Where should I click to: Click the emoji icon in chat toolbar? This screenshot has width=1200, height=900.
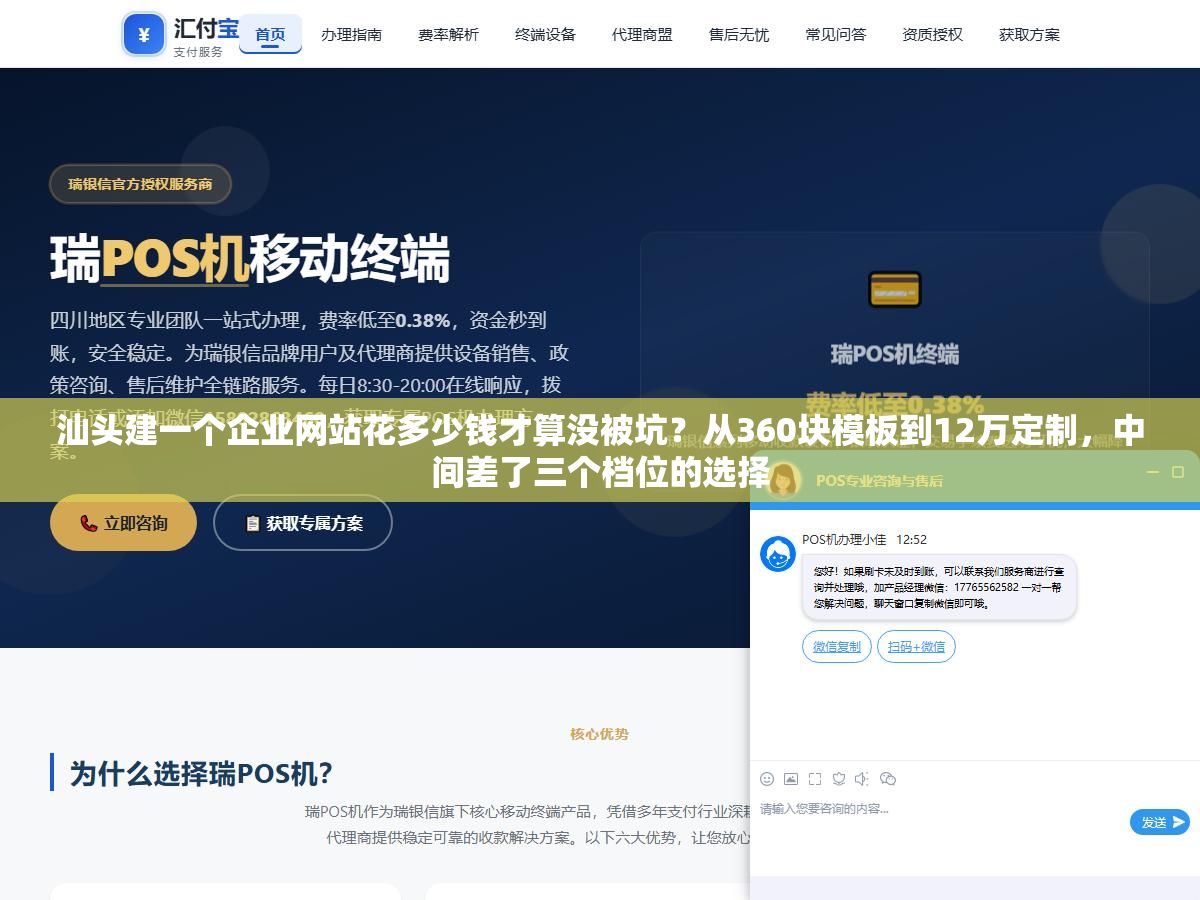click(x=767, y=779)
